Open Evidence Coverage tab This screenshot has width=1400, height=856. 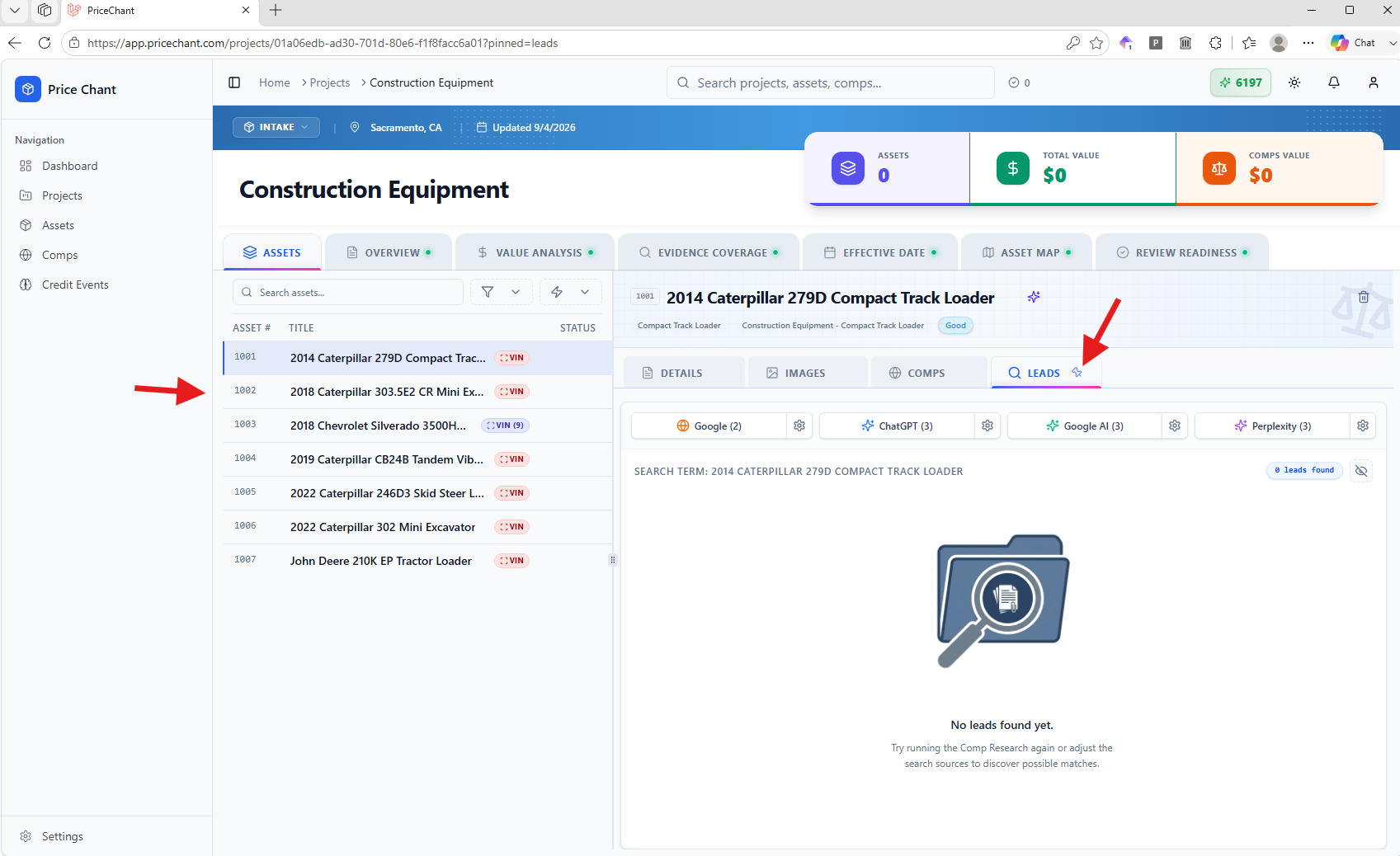[x=709, y=252]
